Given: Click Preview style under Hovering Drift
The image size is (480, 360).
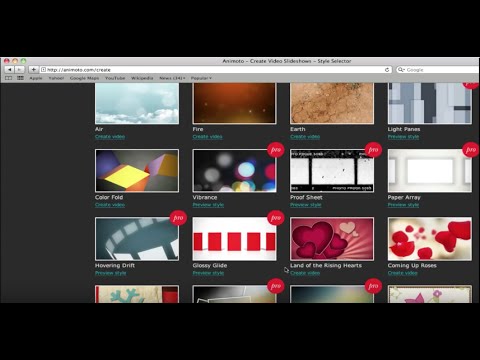Looking at the screenshot, I should click(110, 273).
